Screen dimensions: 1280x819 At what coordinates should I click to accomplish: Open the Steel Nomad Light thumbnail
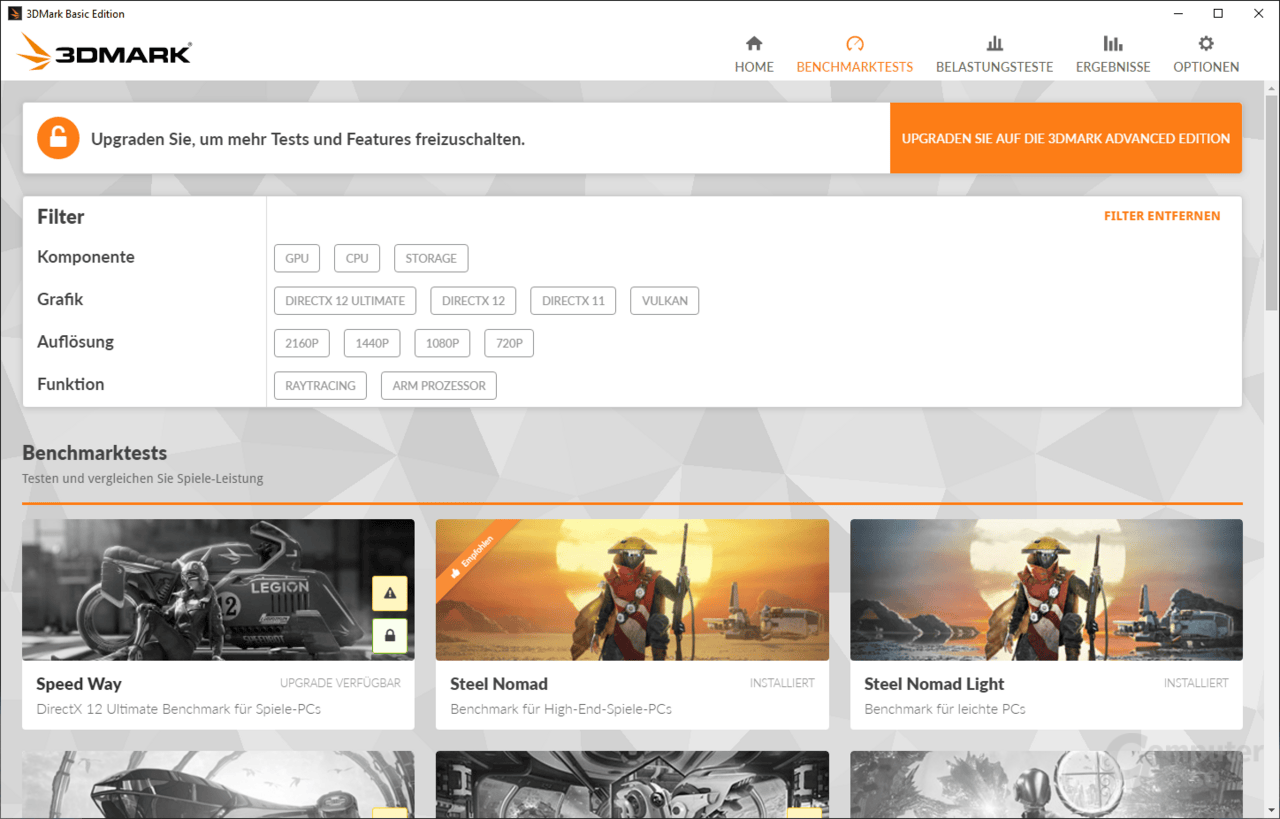pyautogui.click(x=1046, y=590)
